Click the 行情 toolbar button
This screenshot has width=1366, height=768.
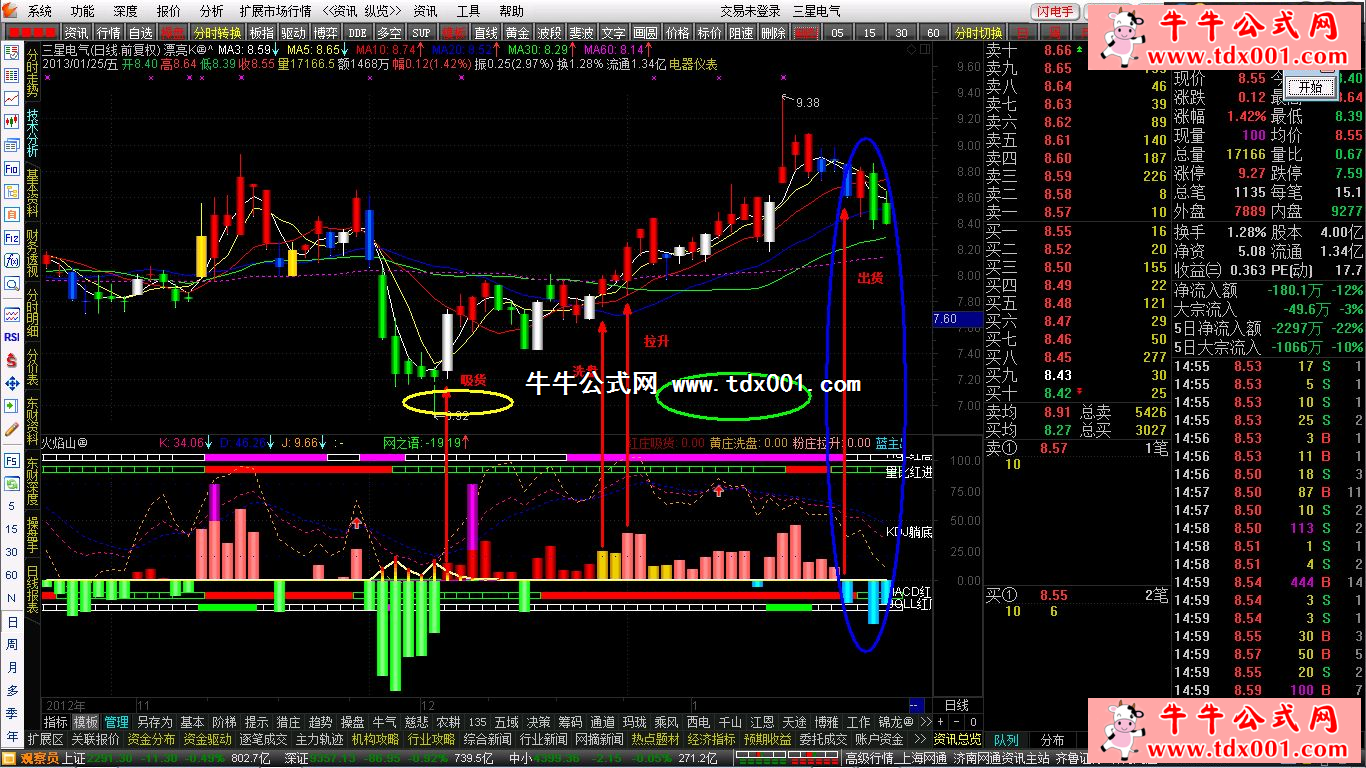click(x=108, y=33)
